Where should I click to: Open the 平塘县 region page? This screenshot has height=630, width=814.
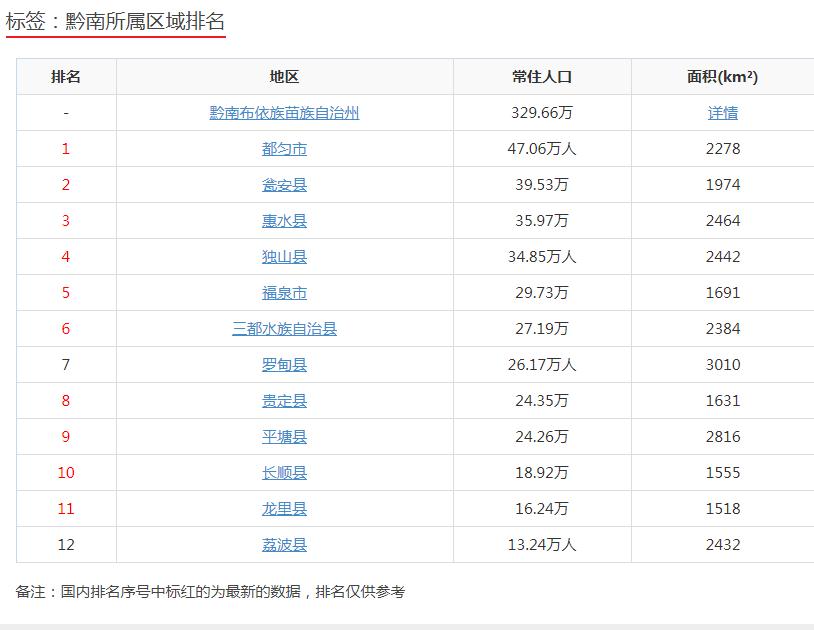tap(284, 437)
